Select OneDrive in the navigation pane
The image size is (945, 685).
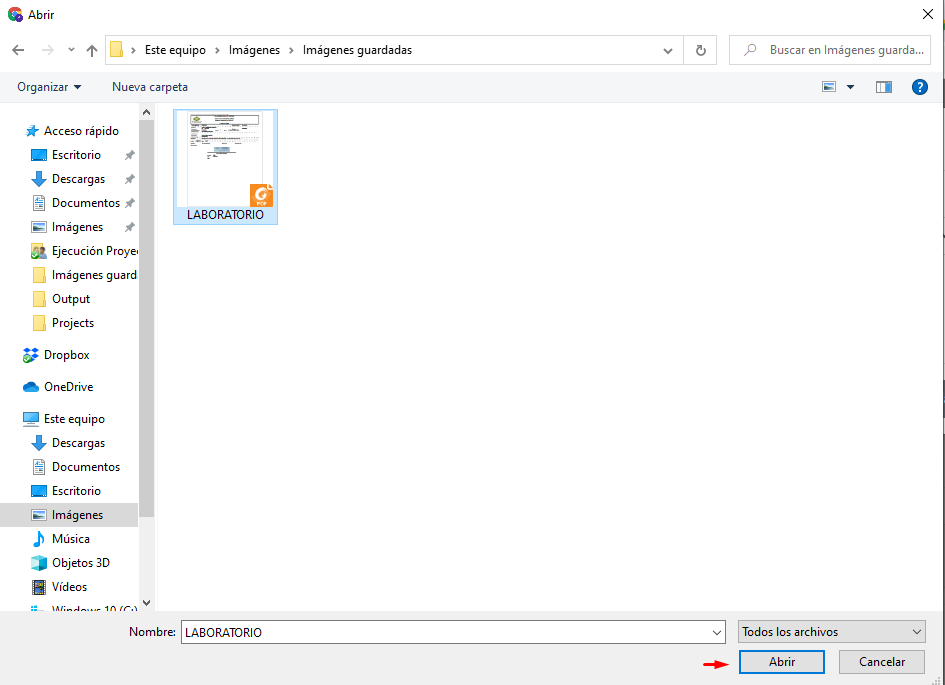pos(68,387)
